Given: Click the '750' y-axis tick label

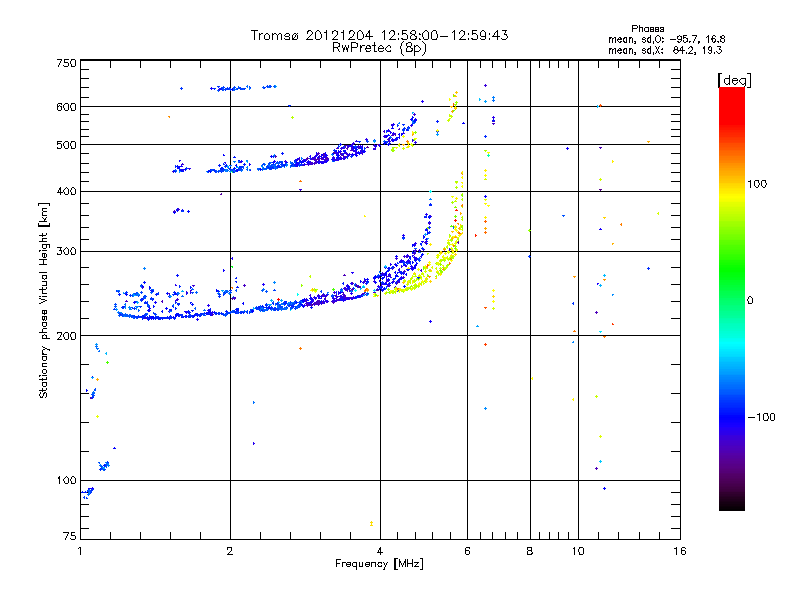Looking at the screenshot, I should (x=66, y=63).
